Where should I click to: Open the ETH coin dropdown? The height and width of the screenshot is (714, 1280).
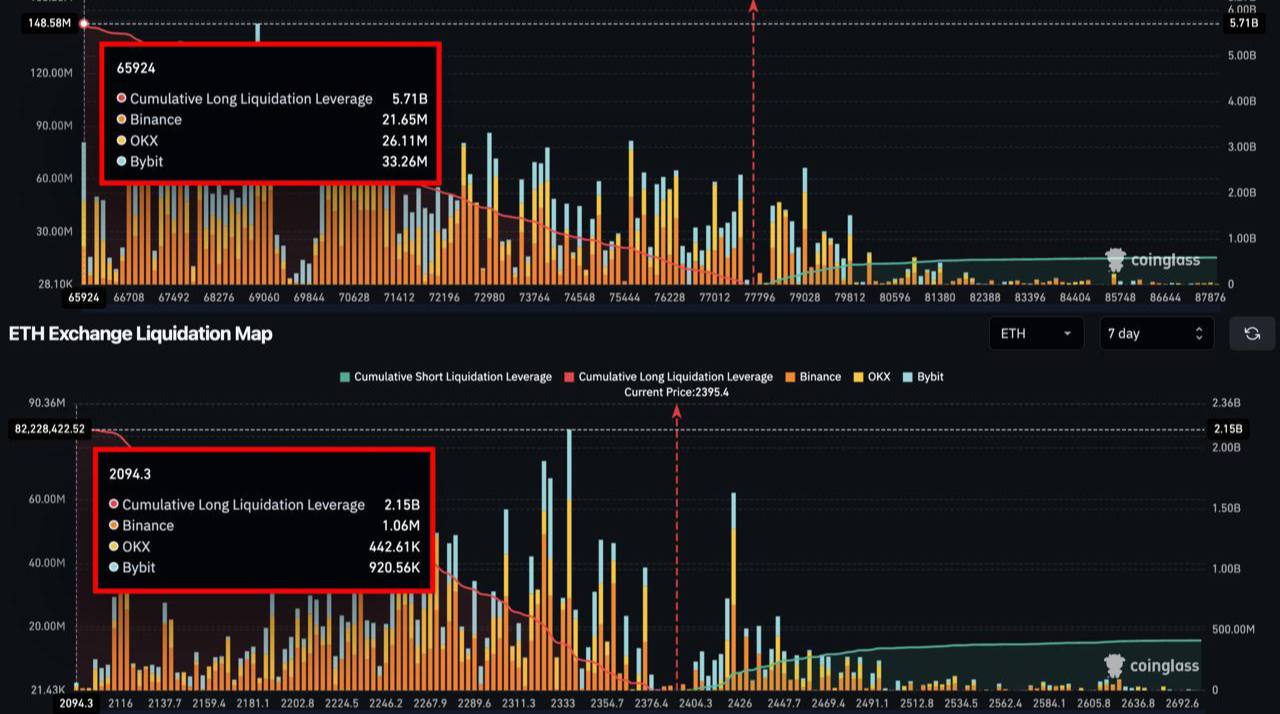click(x=1036, y=333)
